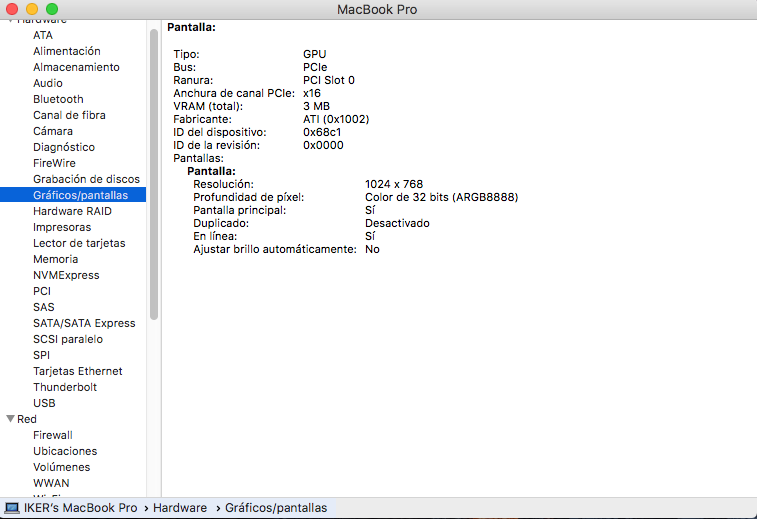This screenshot has width=757, height=519.
Task: Open Hardware RAID entry
Action: (72, 211)
